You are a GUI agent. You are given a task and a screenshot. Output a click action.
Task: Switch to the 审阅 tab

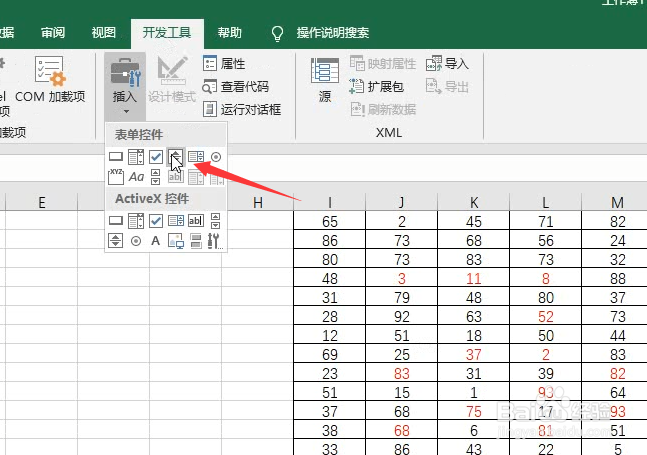(53, 33)
